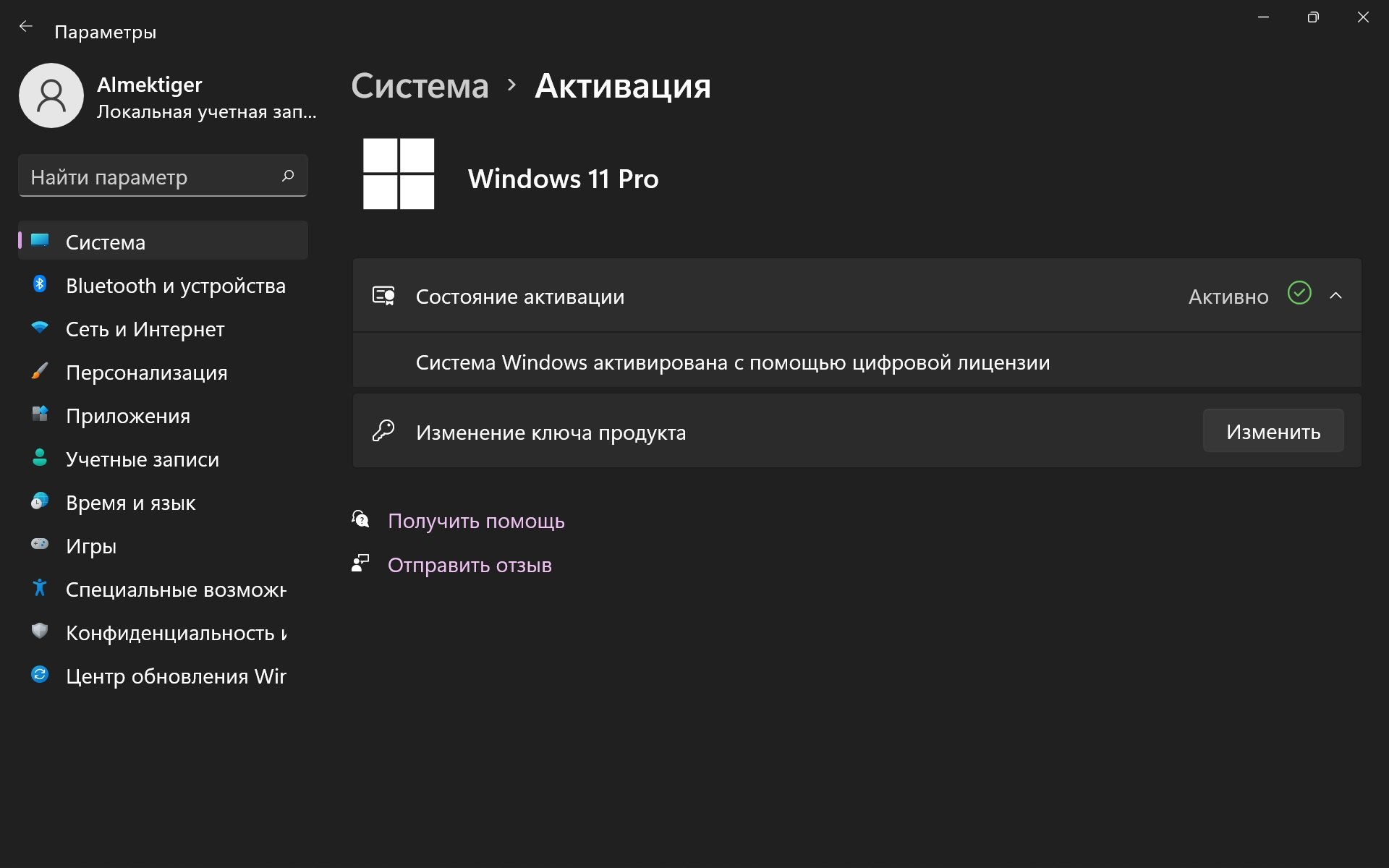Open the Система category
Screen dimensions: 1389x868
tap(163, 241)
